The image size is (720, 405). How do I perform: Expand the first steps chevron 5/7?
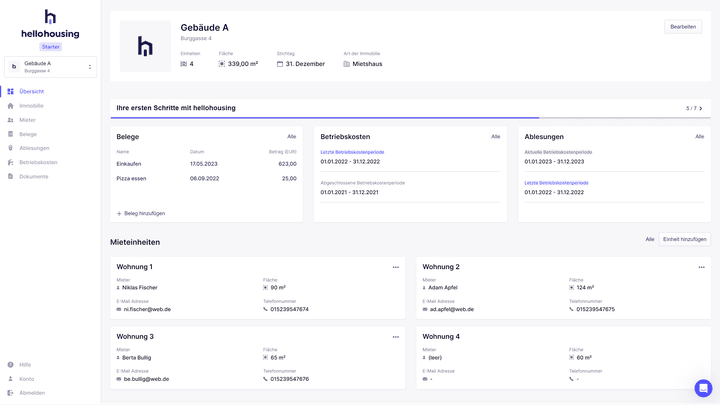click(701, 108)
